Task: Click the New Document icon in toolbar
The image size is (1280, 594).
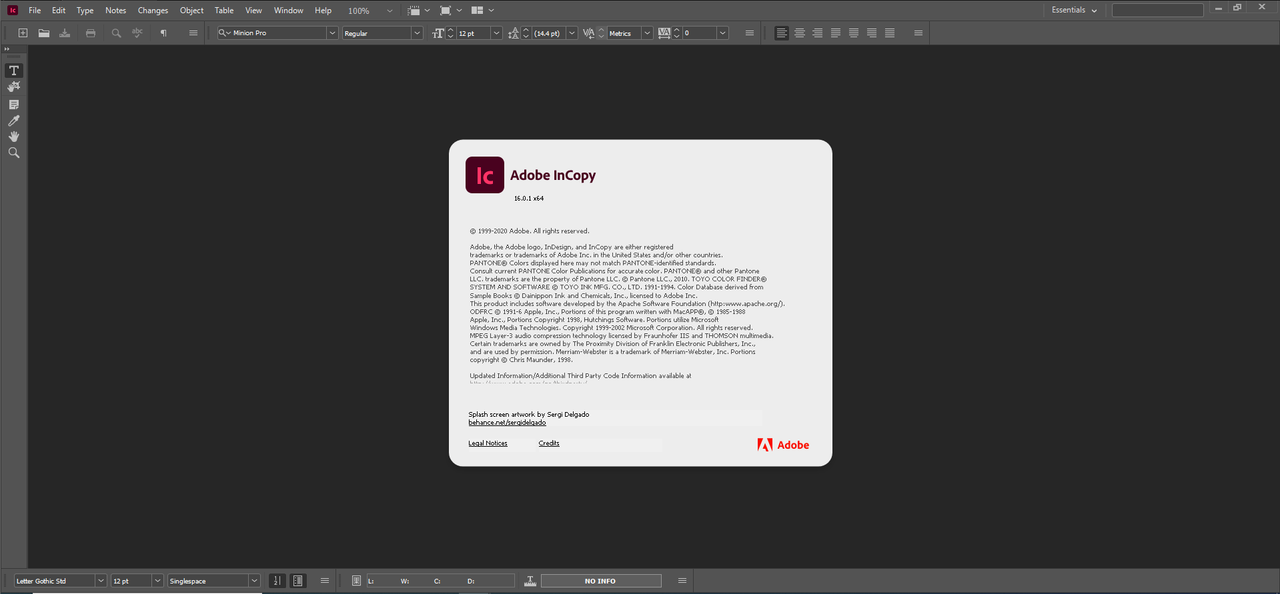Action: (23, 33)
